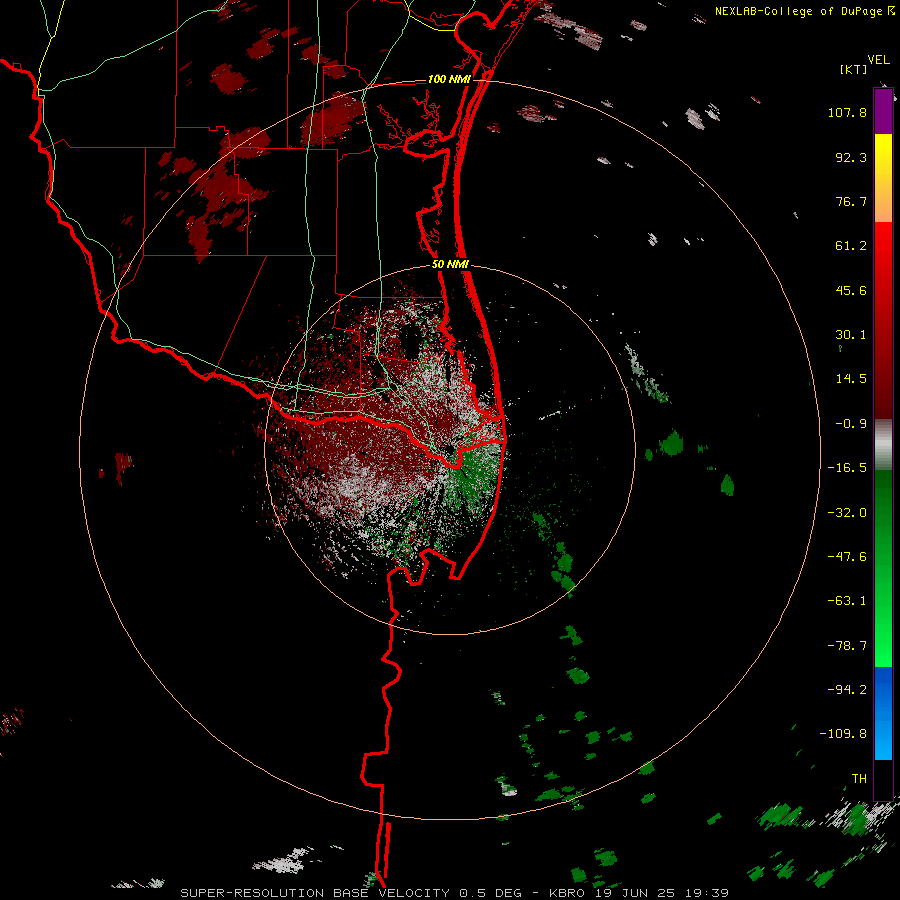Click the -94.2 legend value
This screenshot has width=900, height=900.
(x=847, y=690)
